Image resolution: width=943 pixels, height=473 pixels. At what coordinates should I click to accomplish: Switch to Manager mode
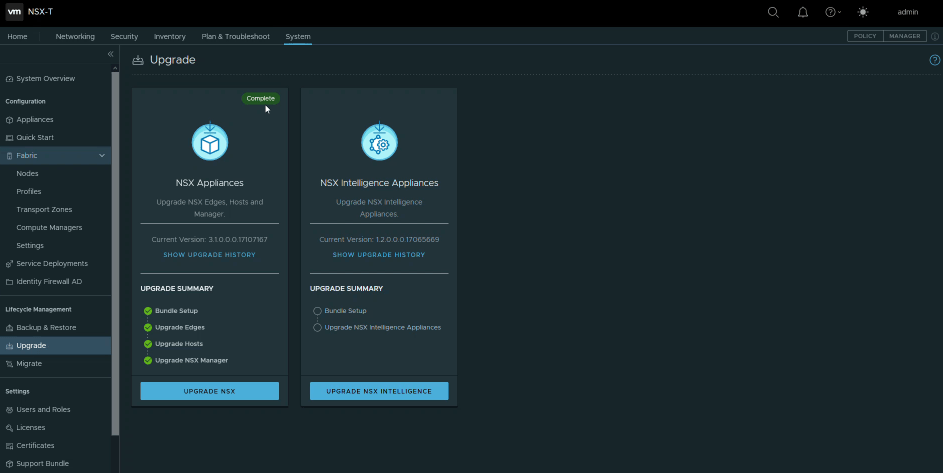pyautogui.click(x=903, y=36)
